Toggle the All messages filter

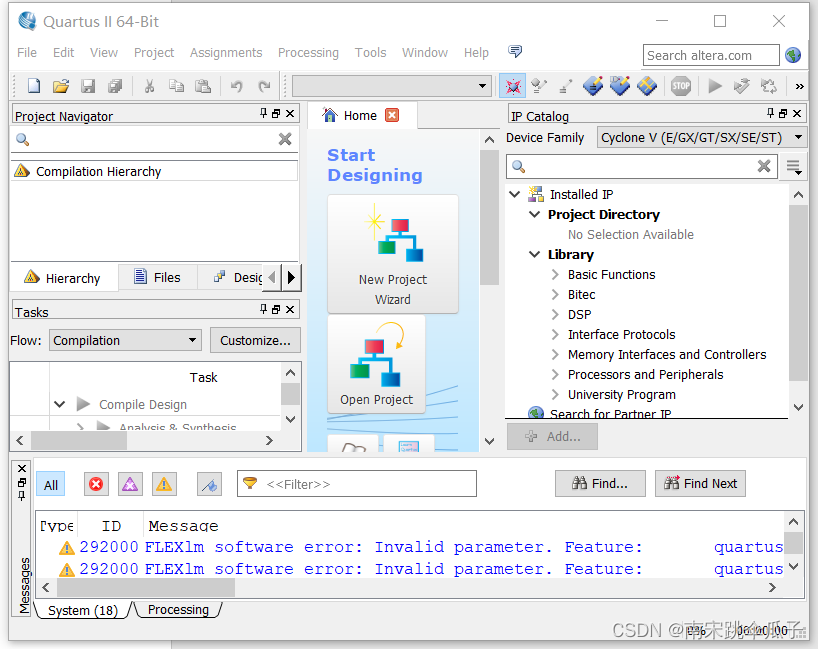[x=51, y=485]
